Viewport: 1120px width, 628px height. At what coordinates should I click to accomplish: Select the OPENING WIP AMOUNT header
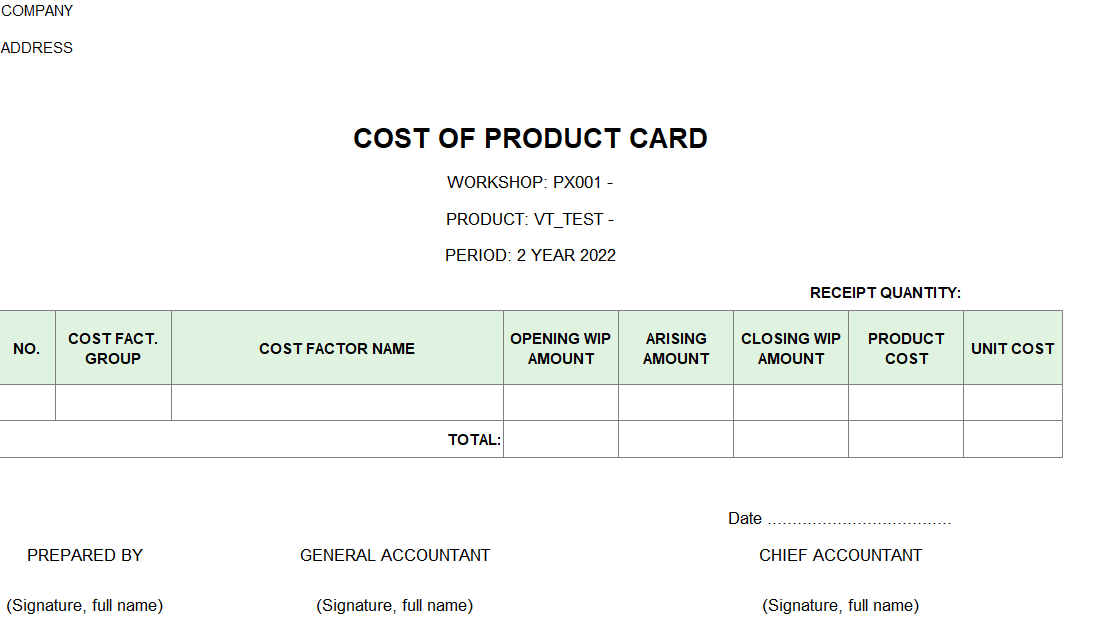pyautogui.click(x=560, y=348)
